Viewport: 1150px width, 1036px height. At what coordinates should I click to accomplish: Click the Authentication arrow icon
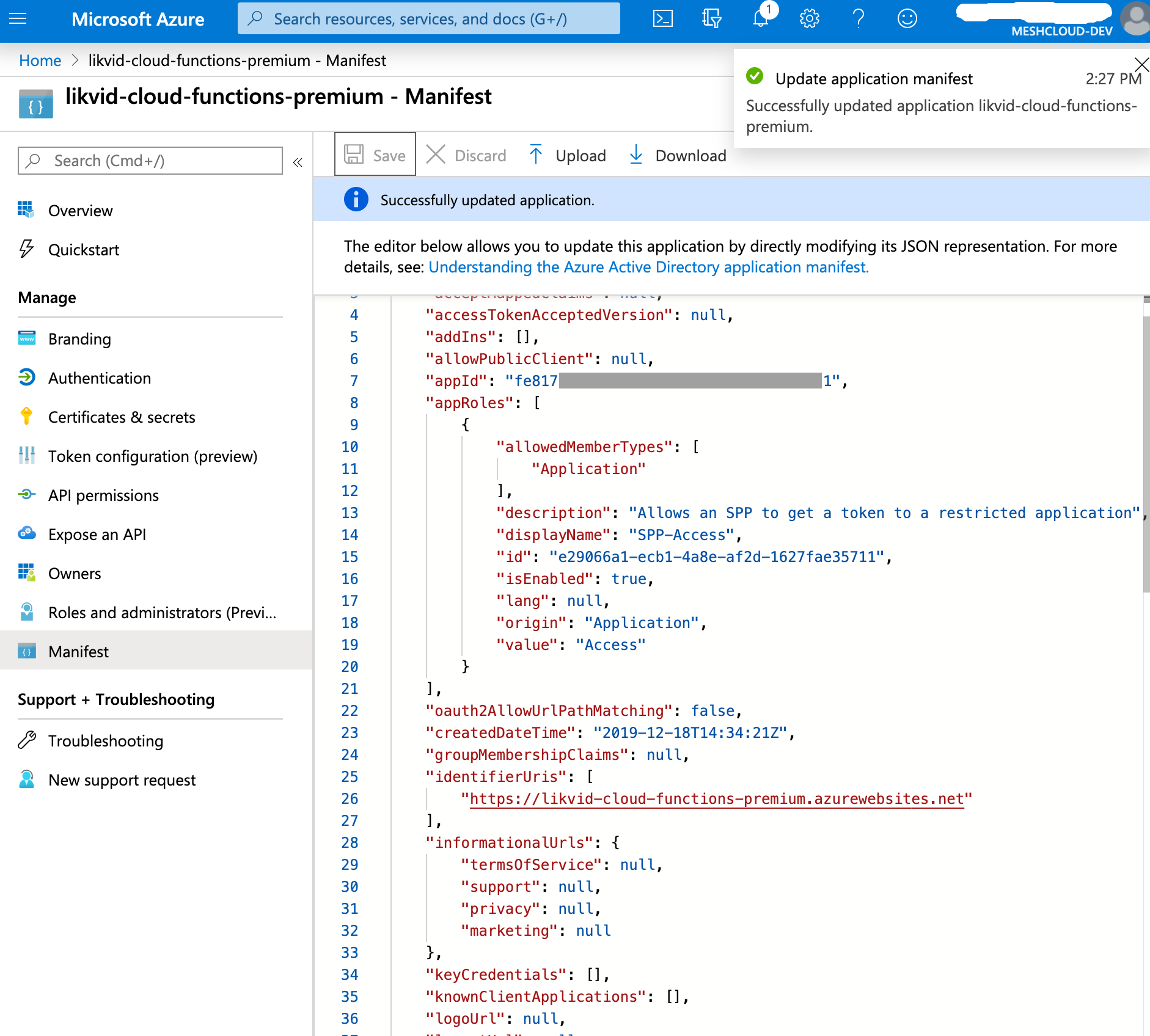click(x=26, y=377)
